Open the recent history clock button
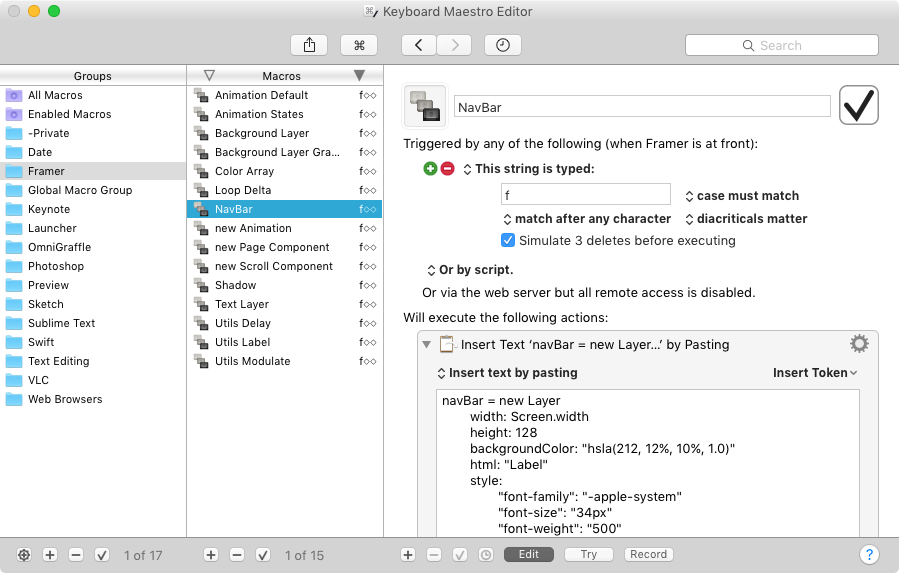Screen dimensions: 899x573 (503, 45)
